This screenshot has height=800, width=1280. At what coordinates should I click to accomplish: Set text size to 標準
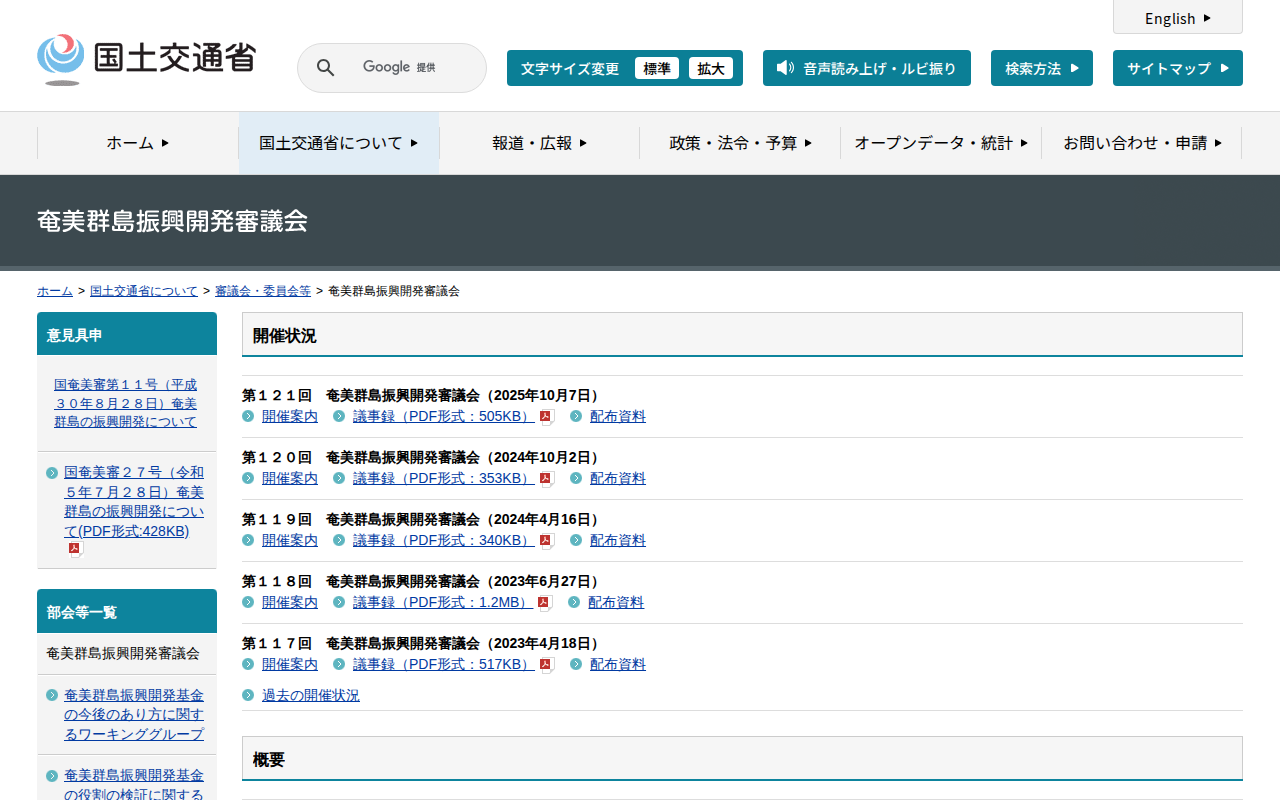click(656, 68)
